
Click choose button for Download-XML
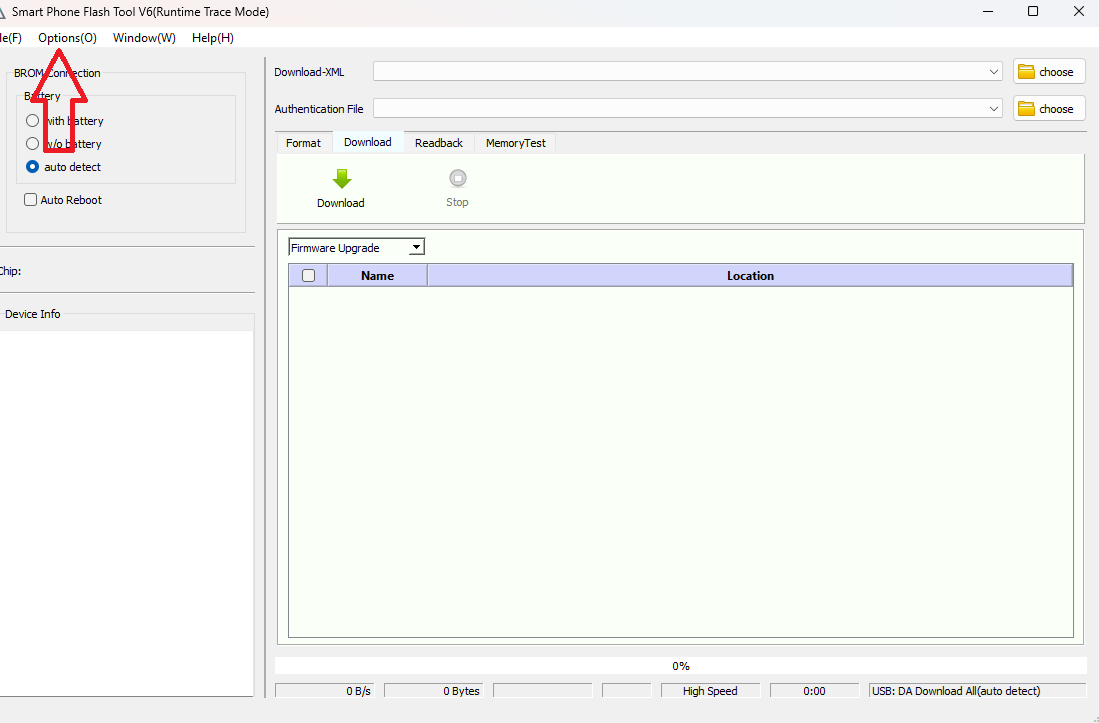(1049, 71)
